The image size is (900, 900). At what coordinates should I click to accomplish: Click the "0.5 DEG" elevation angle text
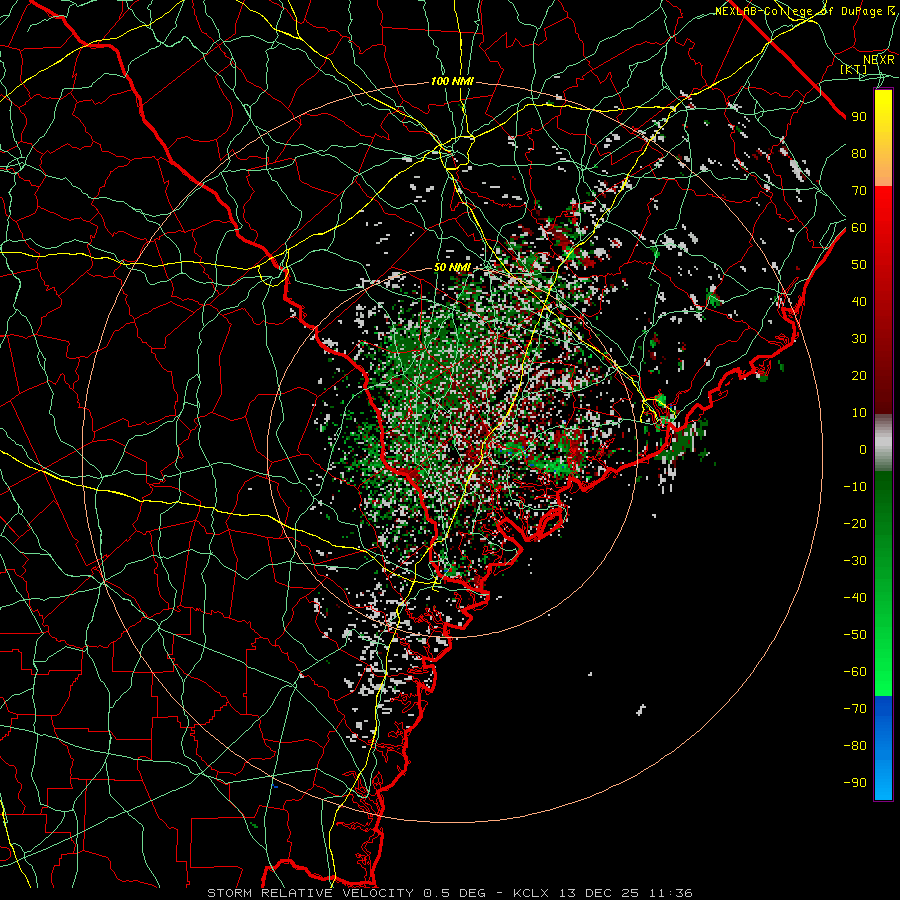click(455, 893)
